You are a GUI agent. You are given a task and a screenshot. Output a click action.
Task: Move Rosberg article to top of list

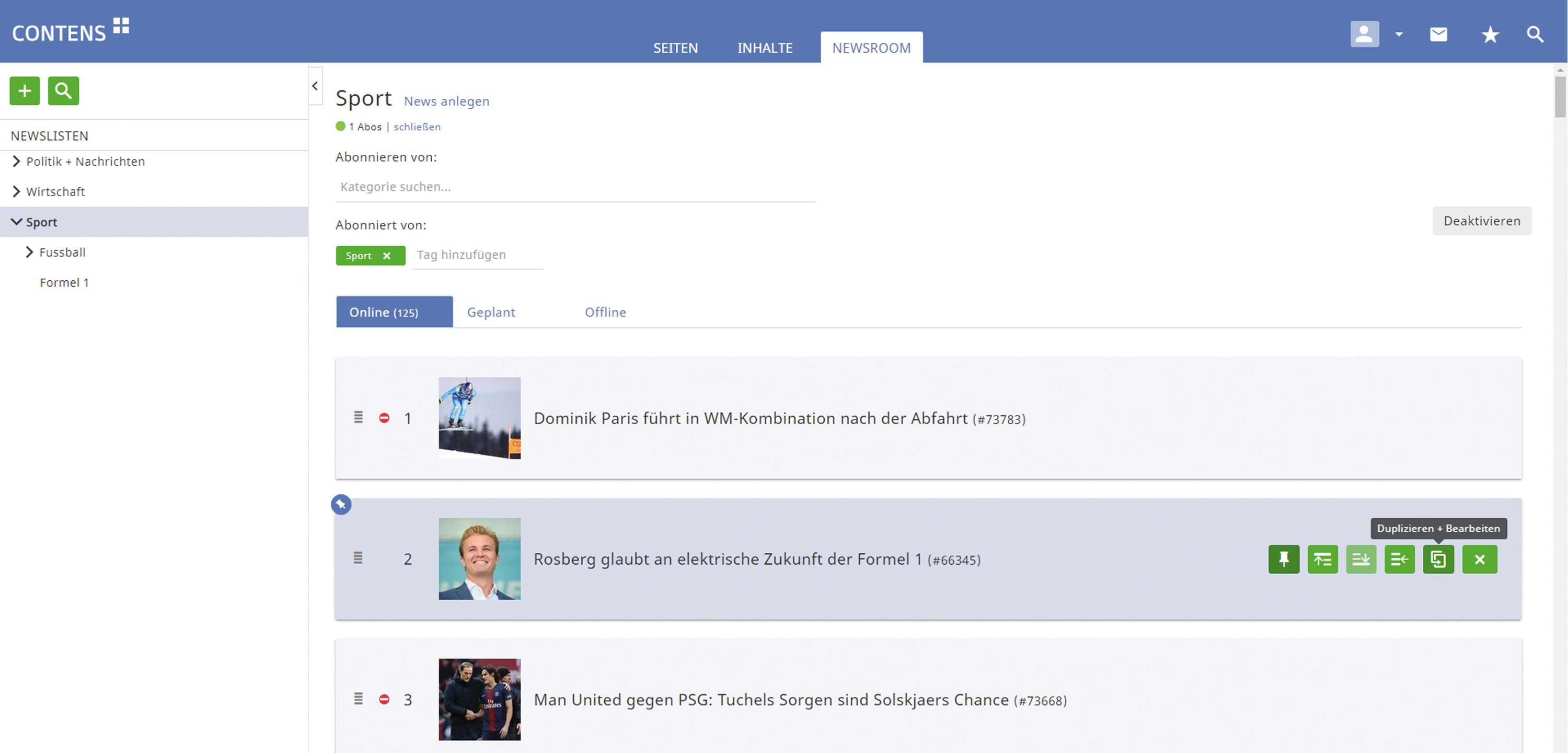1322,558
